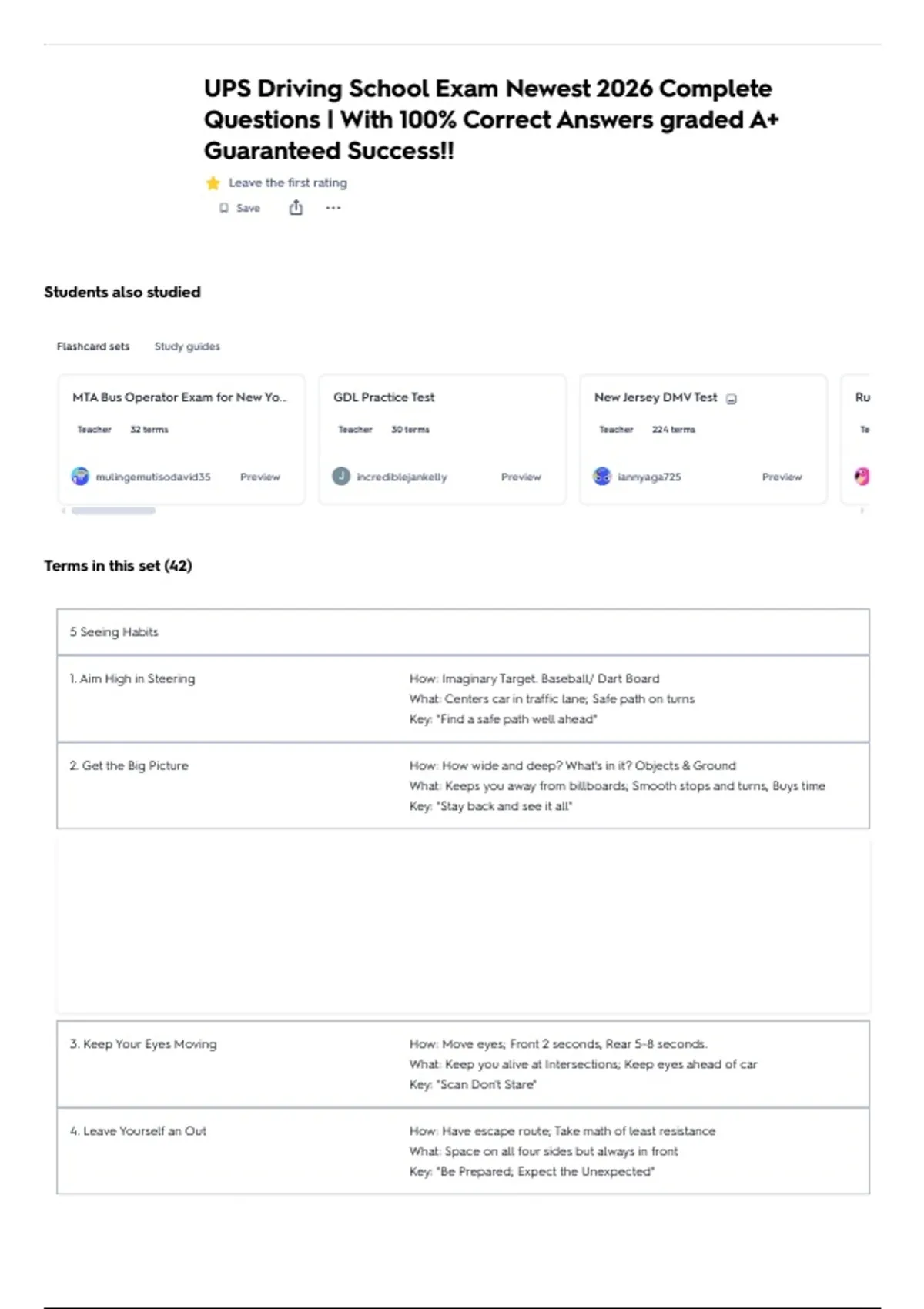The width and height of the screenshot is (924, 1309).
Task: Switch to the Flashcard sets tab
Action: tap(93, 346)
